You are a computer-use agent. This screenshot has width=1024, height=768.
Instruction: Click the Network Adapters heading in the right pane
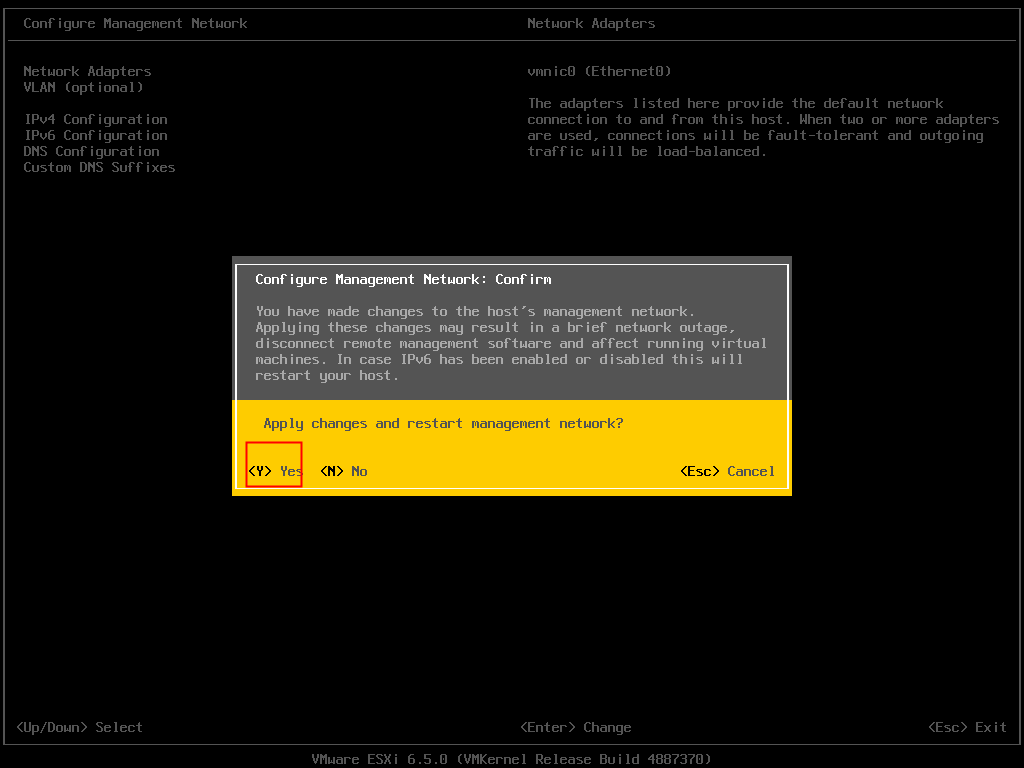591,23
